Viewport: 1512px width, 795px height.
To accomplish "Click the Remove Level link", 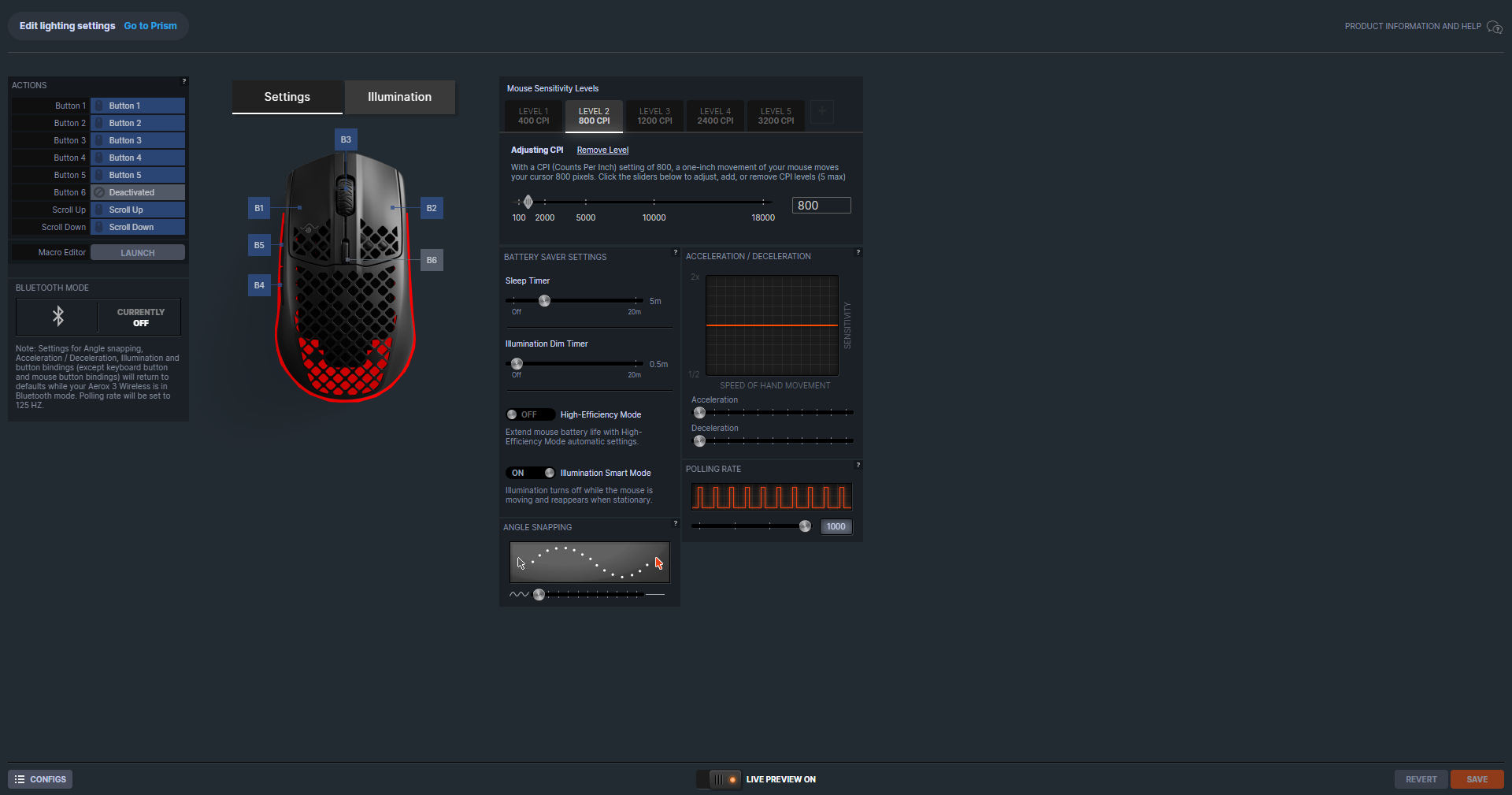I will pos(602,150).
